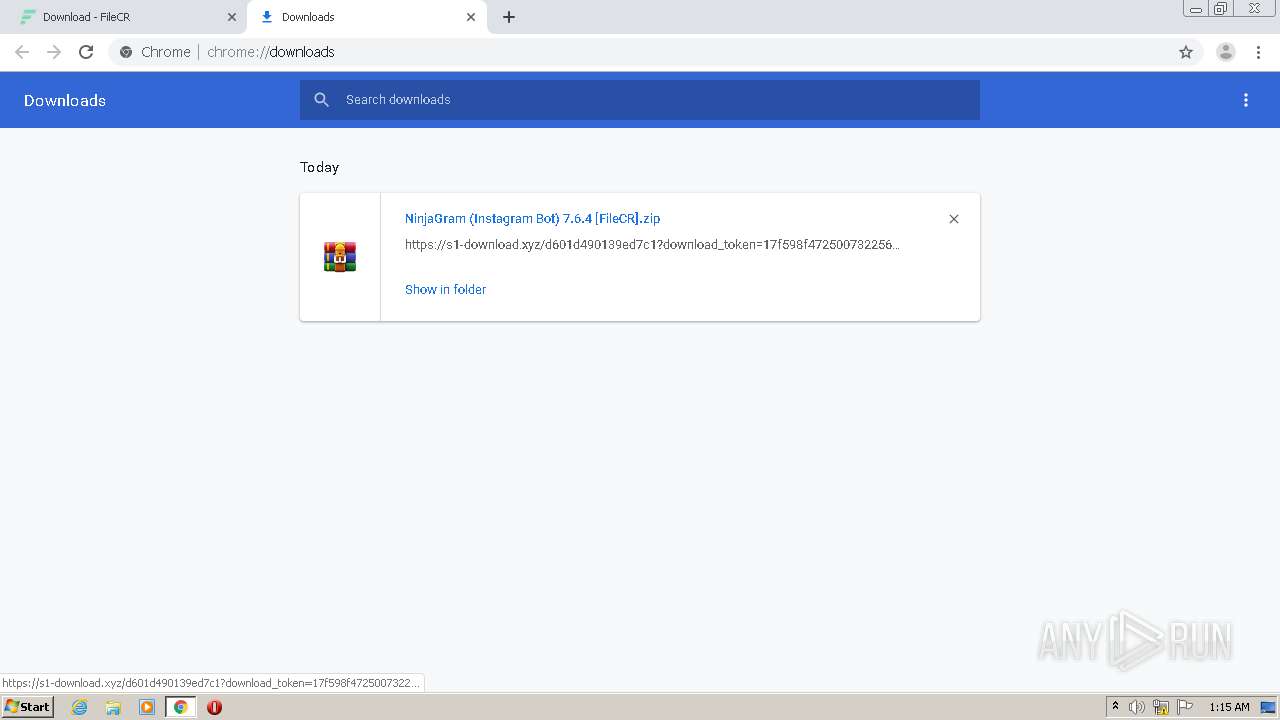This screenshot has width=1280, height=720.
Task: Open the Windows Start menu
Action: tap(28, 707)
